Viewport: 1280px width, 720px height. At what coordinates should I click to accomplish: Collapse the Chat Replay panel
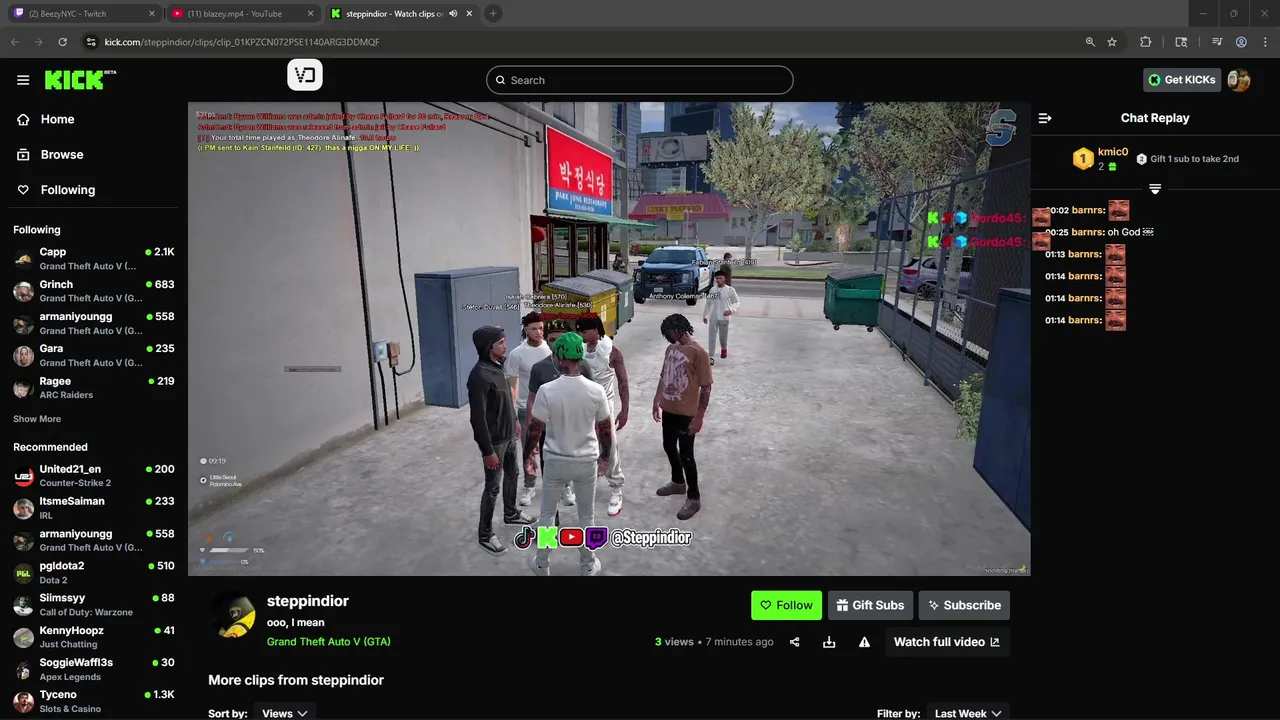point(1045,118)
